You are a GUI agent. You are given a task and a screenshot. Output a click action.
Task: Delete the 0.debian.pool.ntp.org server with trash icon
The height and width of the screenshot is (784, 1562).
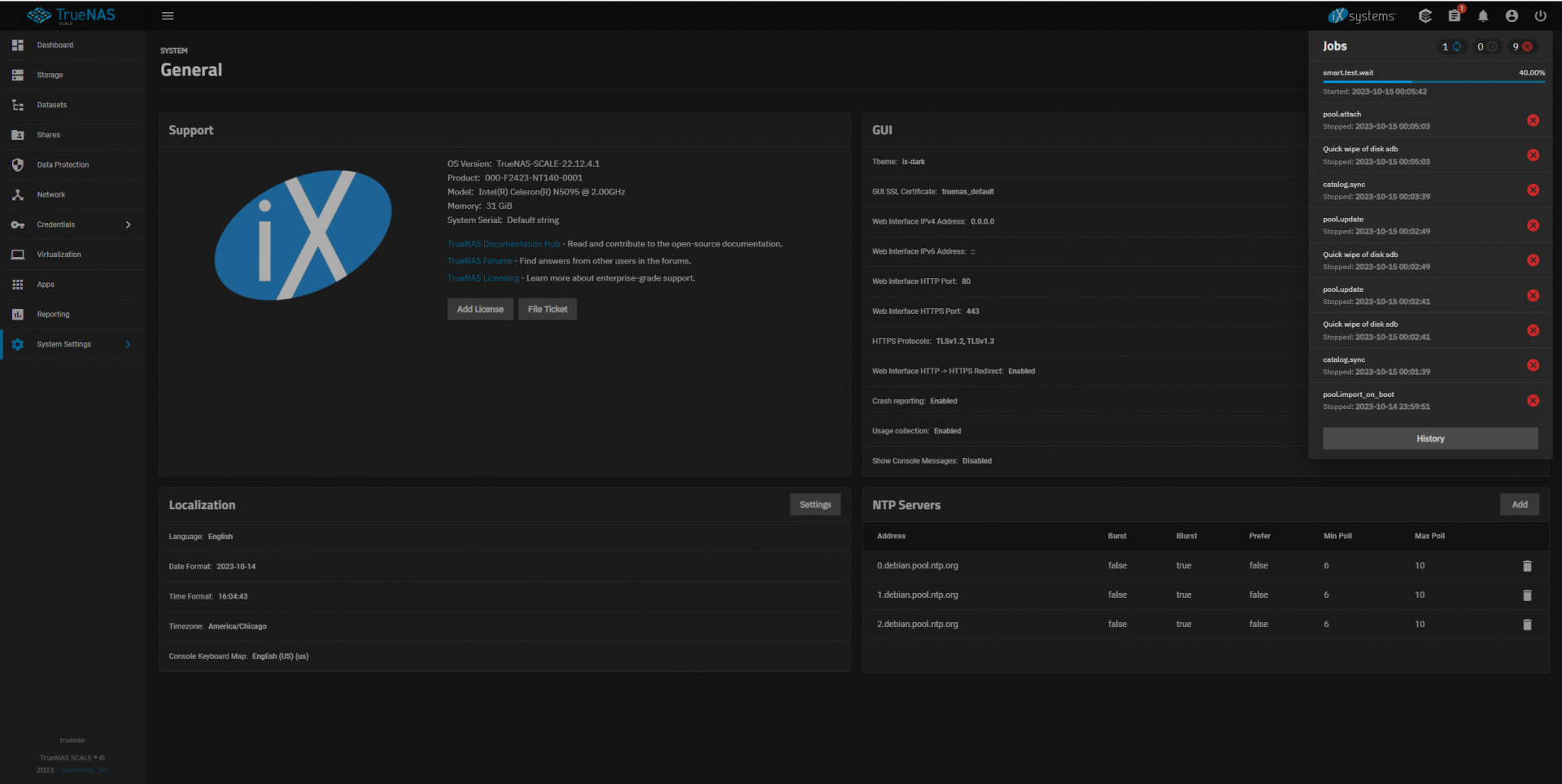1527,566
